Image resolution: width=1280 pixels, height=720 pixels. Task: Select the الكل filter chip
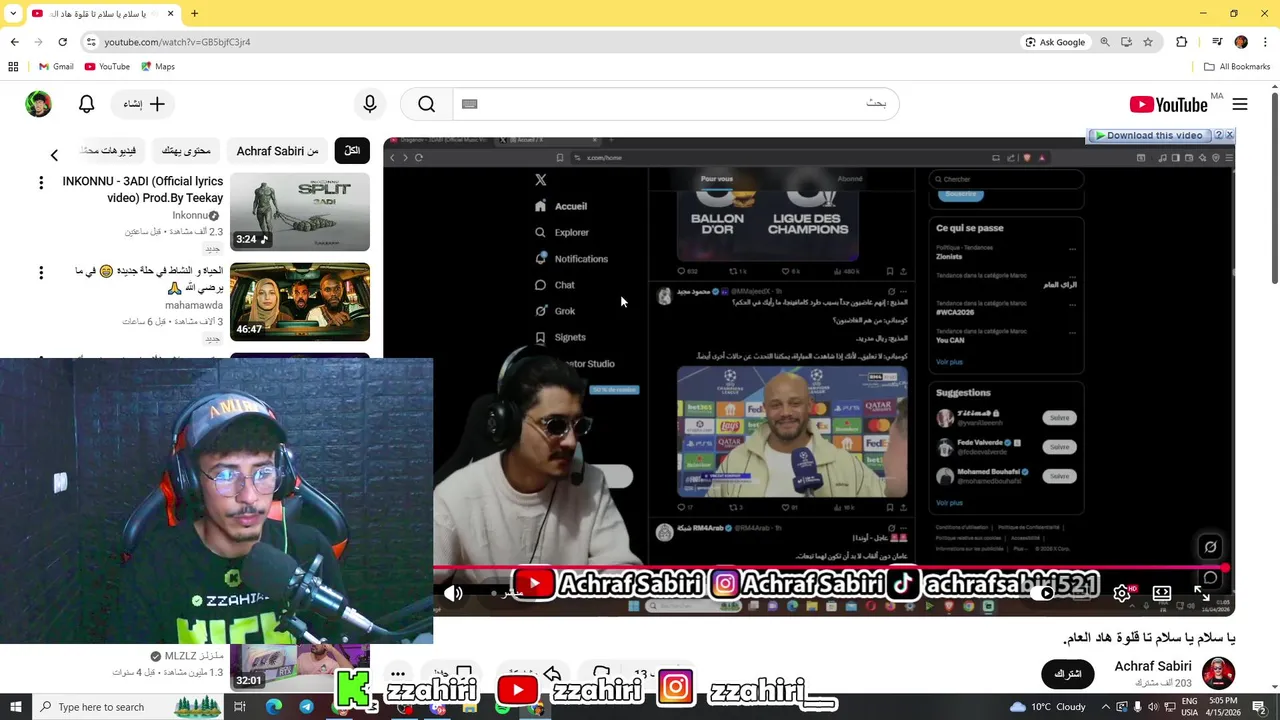(352, 150)
